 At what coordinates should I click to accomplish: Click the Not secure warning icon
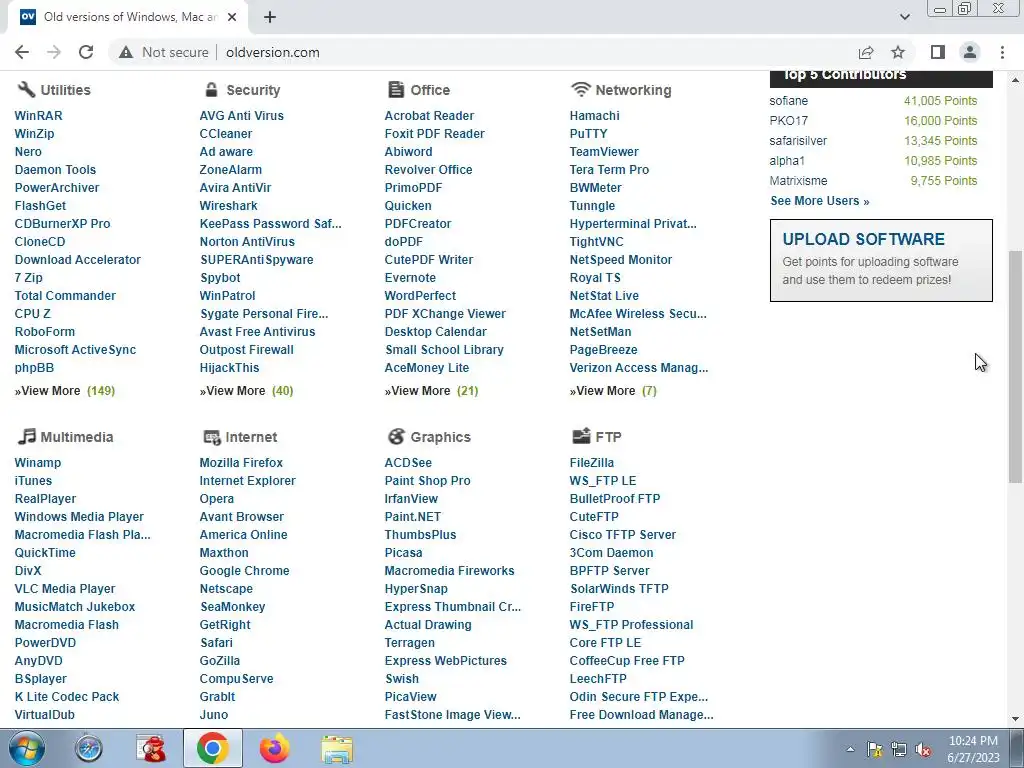tap(126, 52)
